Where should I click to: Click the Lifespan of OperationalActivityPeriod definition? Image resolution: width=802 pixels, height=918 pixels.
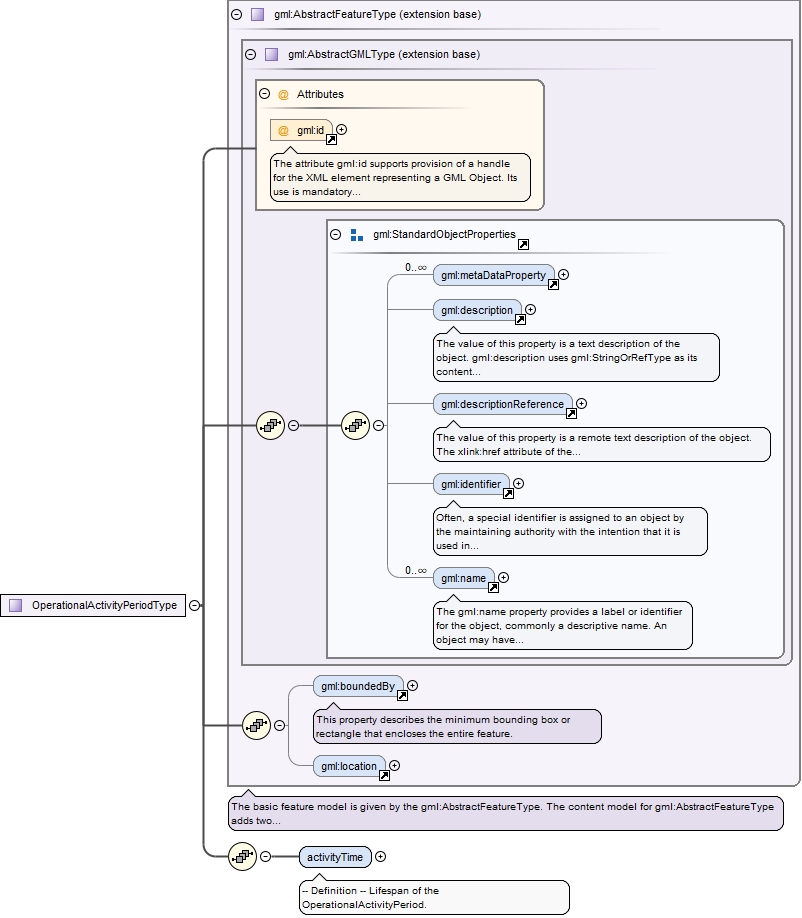click(434, 898)
